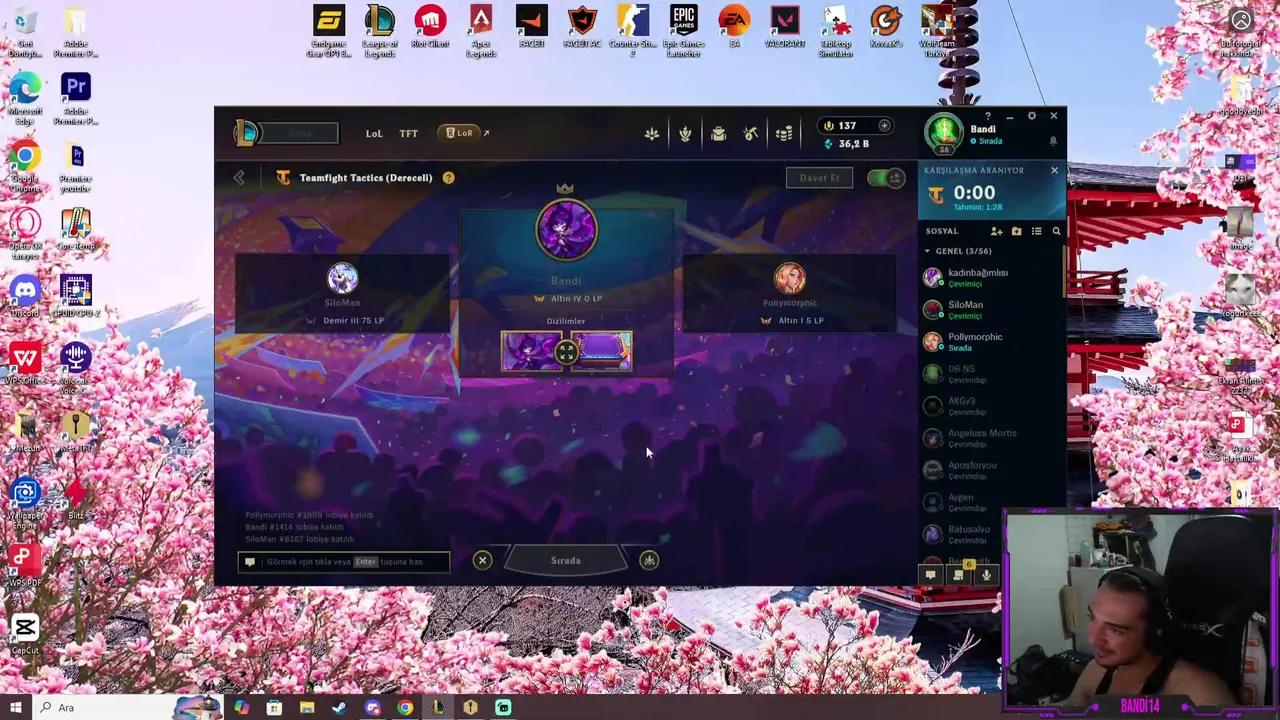This screenshot has height=720, width=1280.
Task: Close the Karşılaşma Aranıyor matchmaking panel
Action: [1054, 171]
